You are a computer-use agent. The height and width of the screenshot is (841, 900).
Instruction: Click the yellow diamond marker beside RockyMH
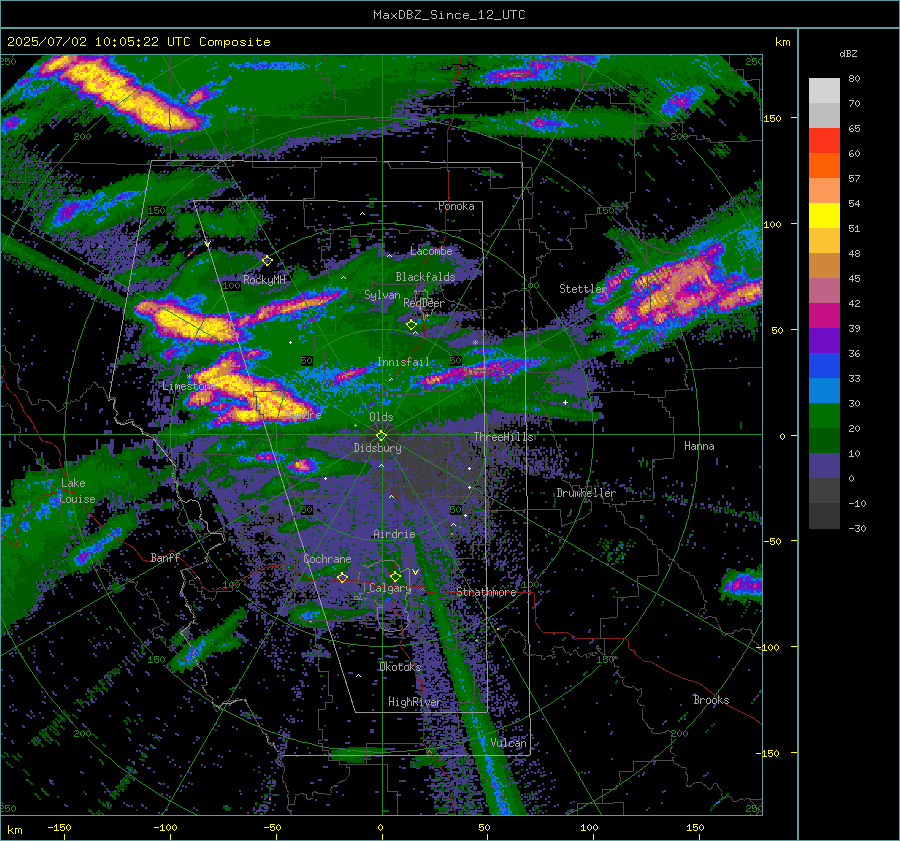[267, 261]
